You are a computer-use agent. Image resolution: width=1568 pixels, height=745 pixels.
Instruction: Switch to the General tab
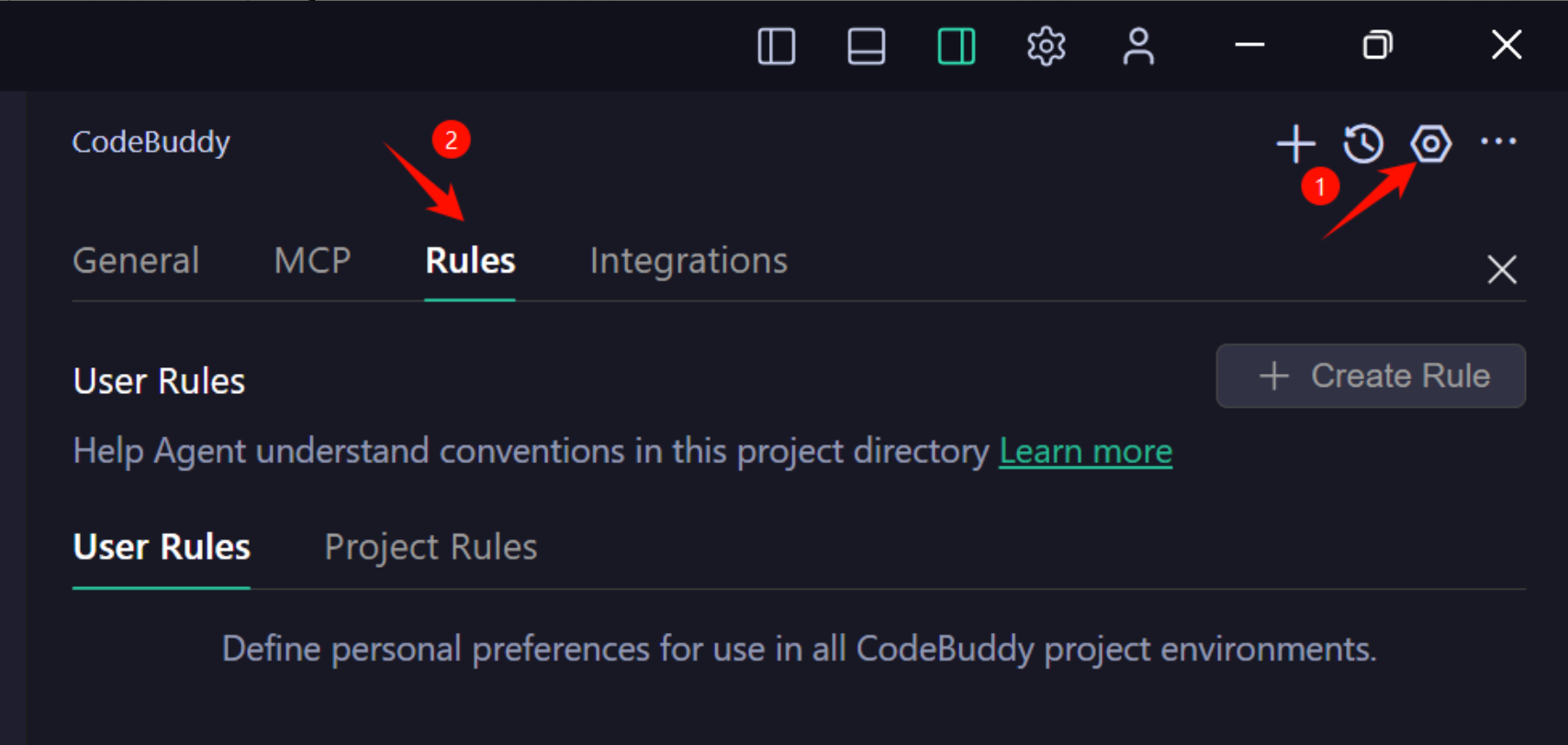(x=135, y=261)
